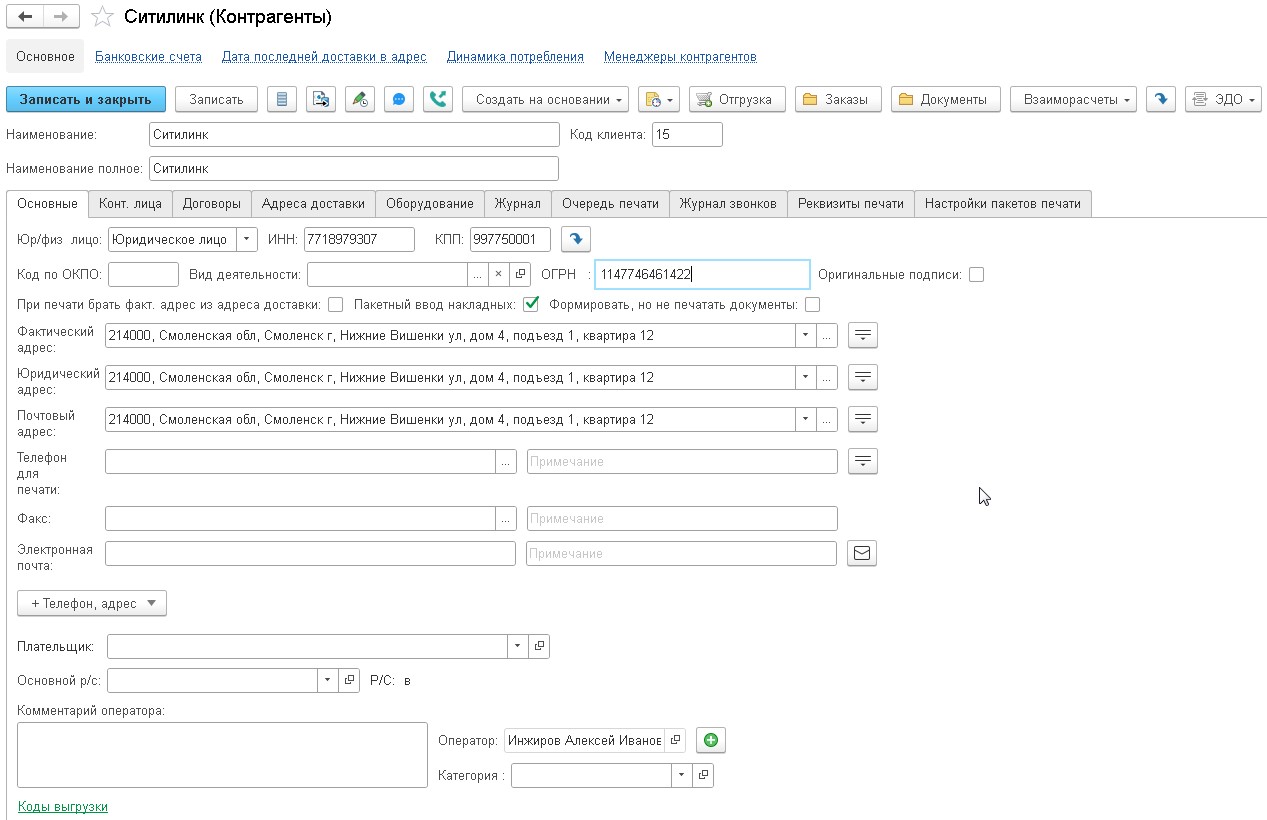Screen dimensions: 1267x820
Task: Open the Категория dropdown arrow
Action: [682, 775]
